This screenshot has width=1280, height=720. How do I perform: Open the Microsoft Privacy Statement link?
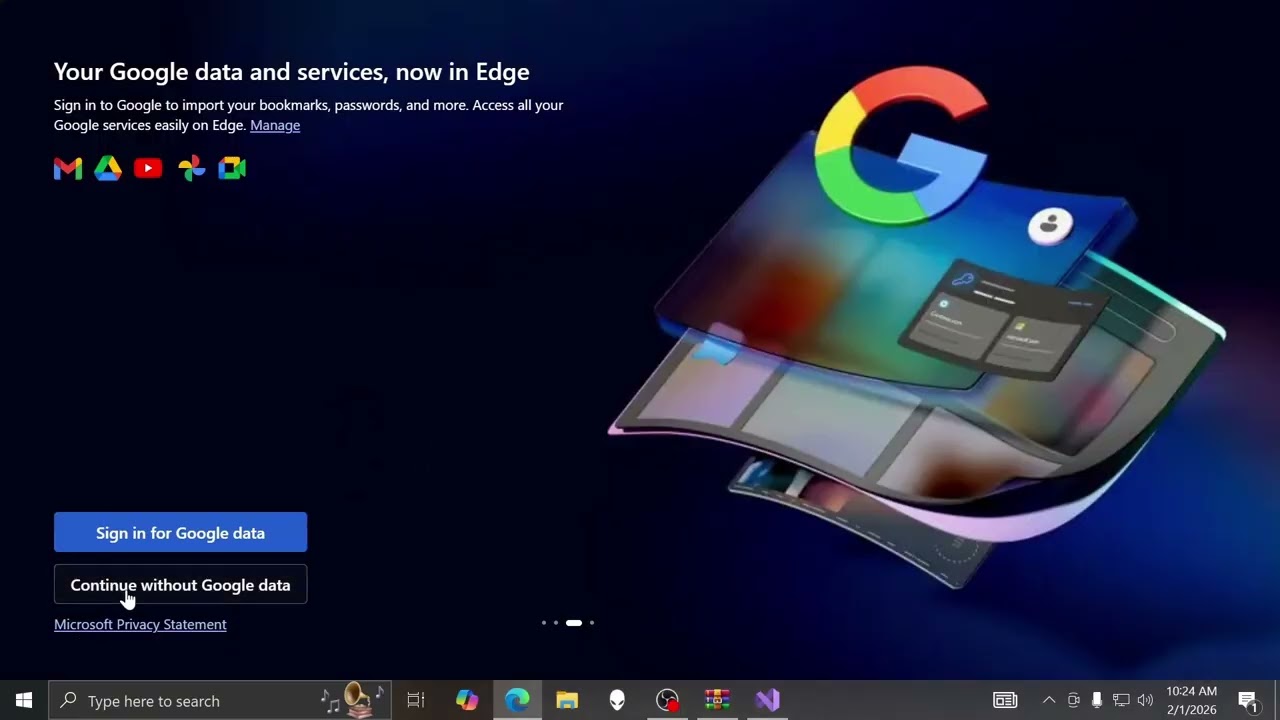140,624
